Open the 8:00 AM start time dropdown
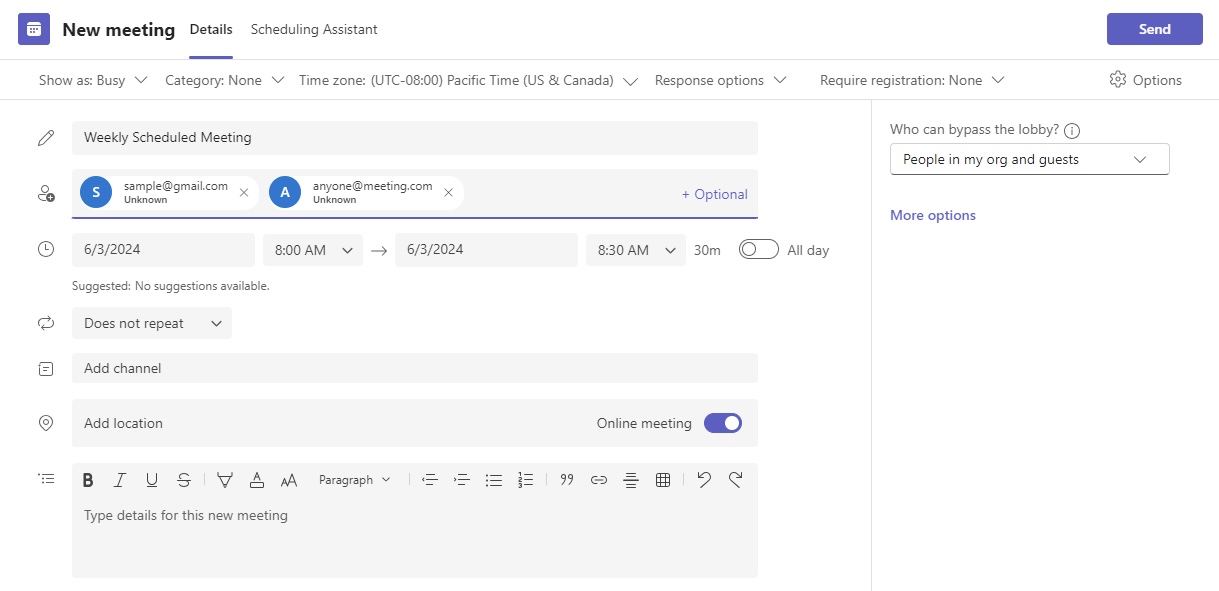Image resolution: width=1219 pixels, height=591 pixels. pyautogui.click(x=313, y=250)
